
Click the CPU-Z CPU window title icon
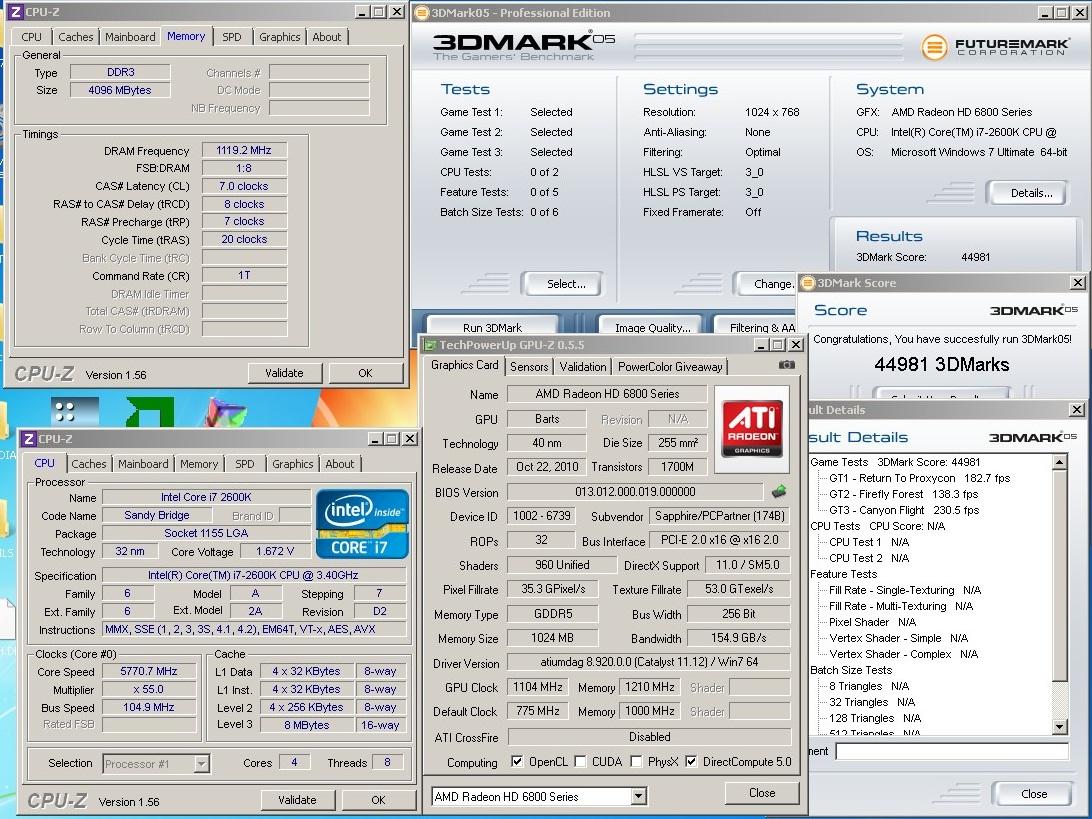point(29,439)
